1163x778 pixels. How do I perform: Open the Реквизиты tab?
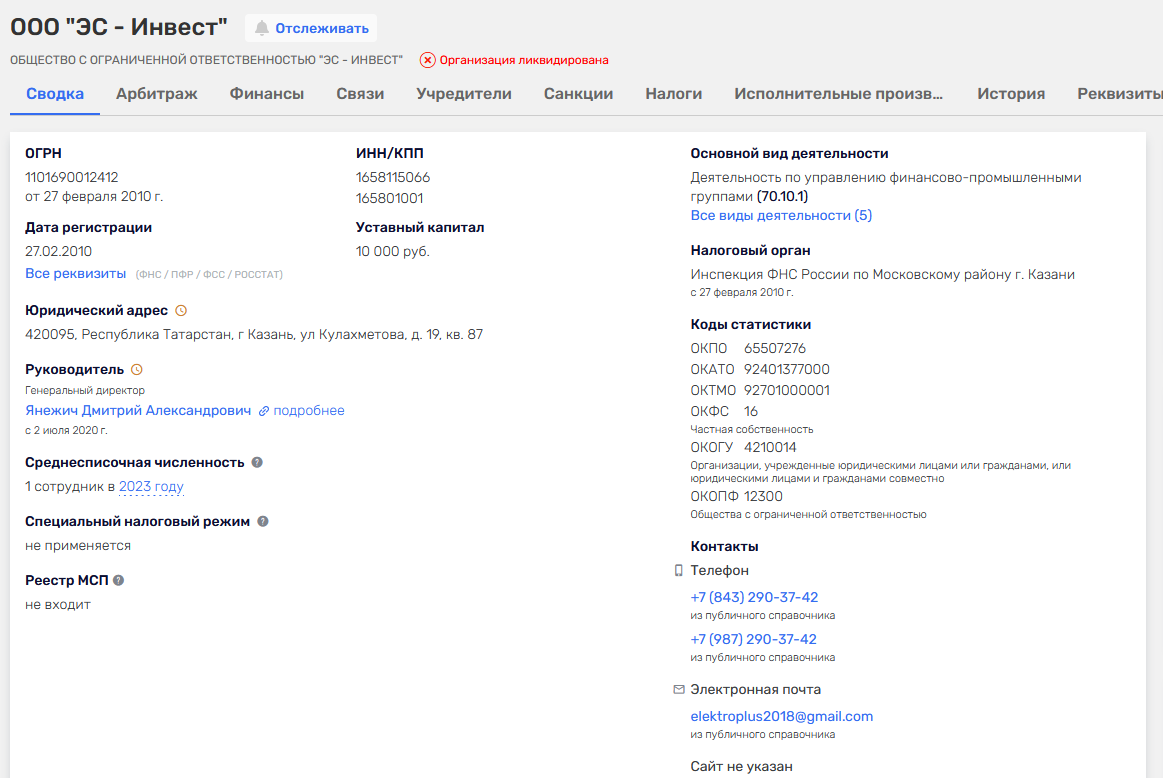pos(1119,94)
